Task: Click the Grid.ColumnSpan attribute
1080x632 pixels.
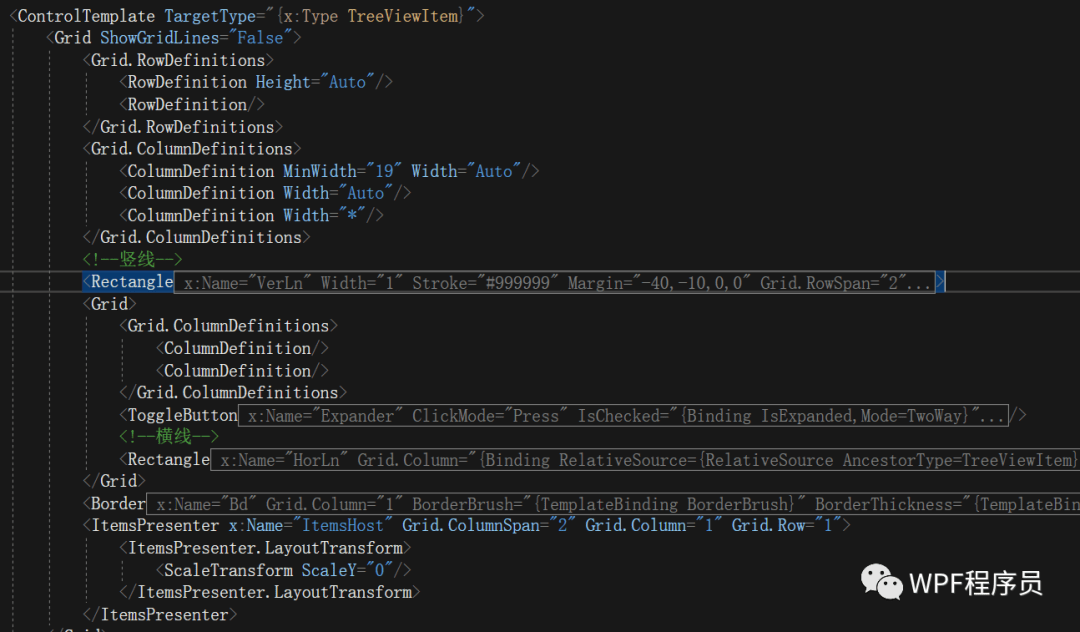Action: [475, 526]
